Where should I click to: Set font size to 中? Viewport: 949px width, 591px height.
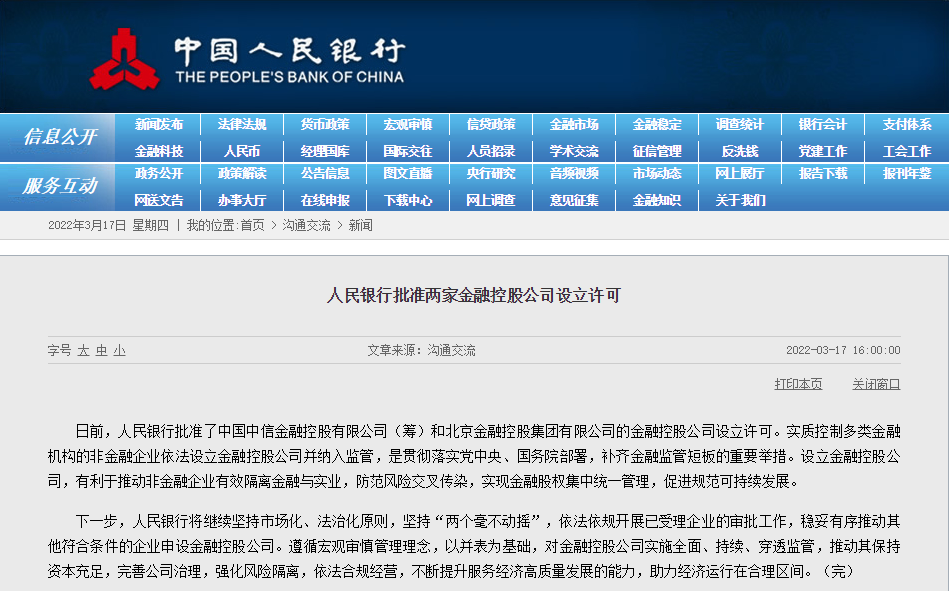coord(102,351)
